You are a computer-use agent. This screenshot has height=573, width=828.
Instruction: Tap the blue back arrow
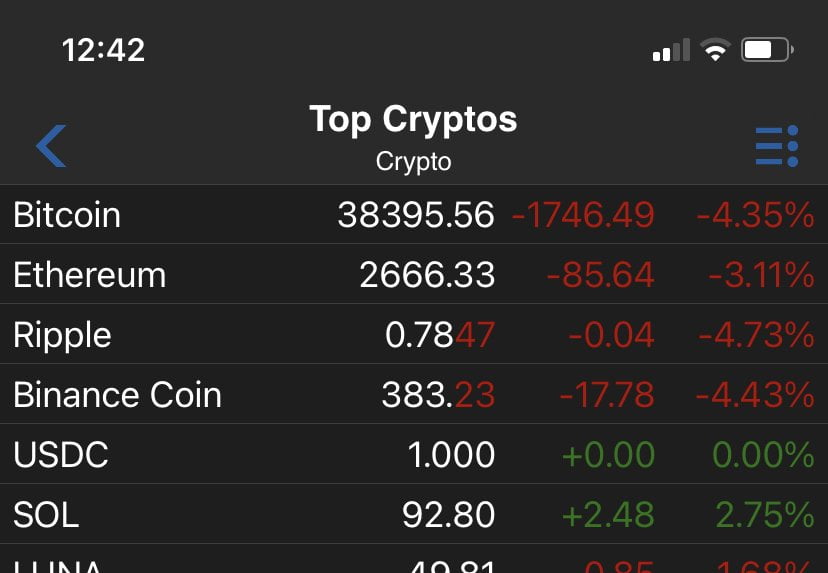[51, 146]
